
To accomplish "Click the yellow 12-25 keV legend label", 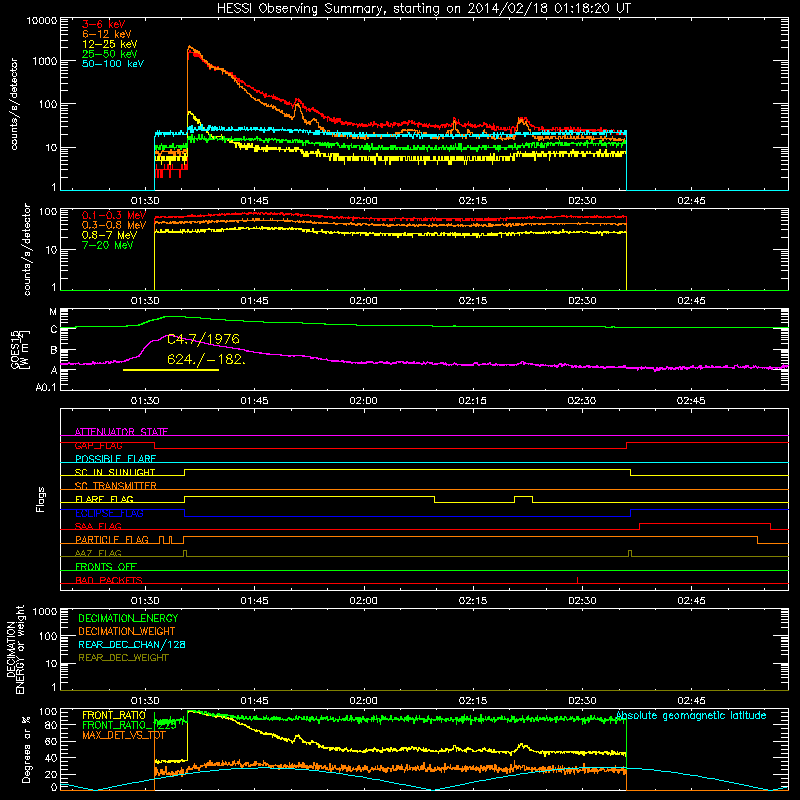I will 110,44.
